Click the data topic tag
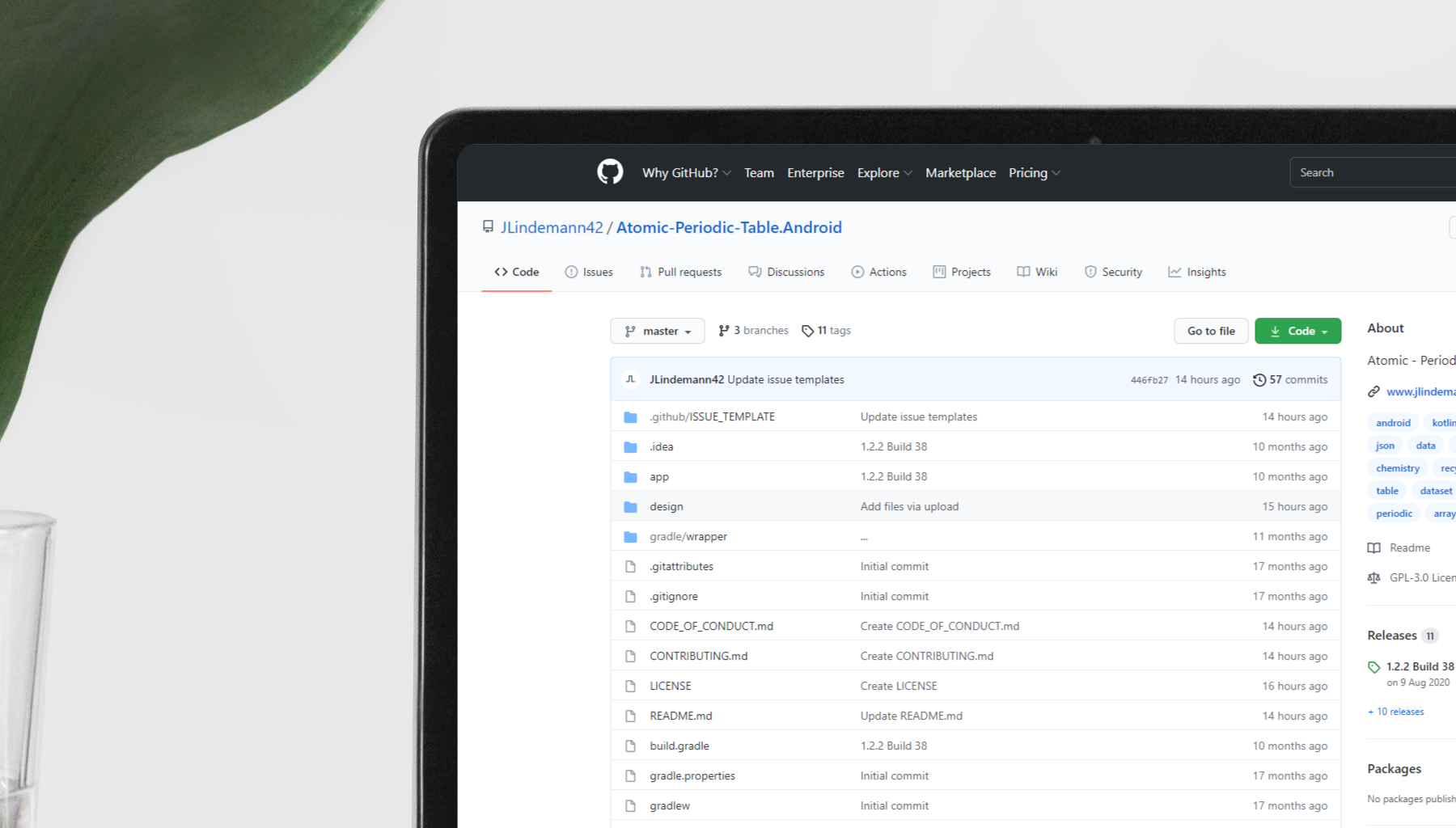Viewport: 1456px width, 828px height. 1425,446
